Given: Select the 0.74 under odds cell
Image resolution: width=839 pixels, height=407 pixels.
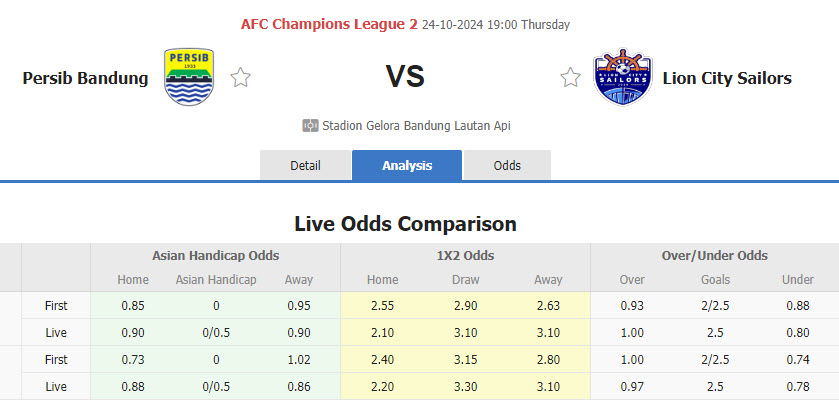Looking at the screenshot, I should coord(797,359).
